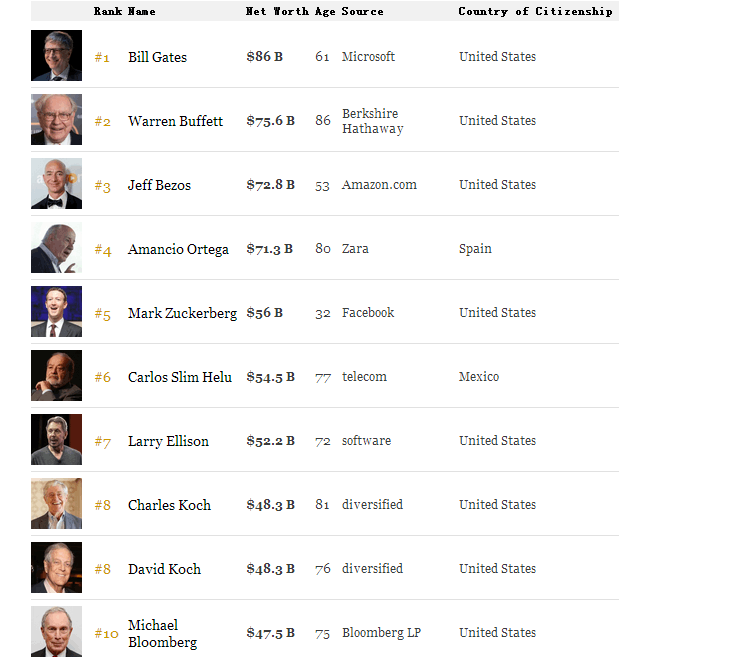Screen dimensions: 743x663
Task: Select the Amancio Ortega name
Action: point(178,249)
